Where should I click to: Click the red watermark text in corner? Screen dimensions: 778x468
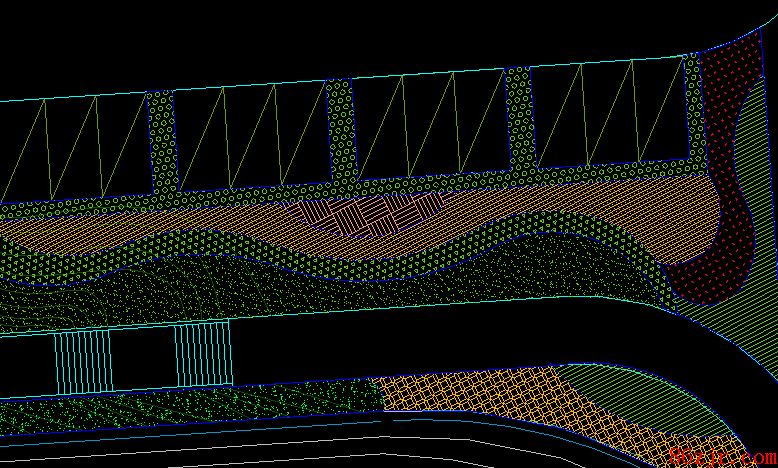point(720,456)
